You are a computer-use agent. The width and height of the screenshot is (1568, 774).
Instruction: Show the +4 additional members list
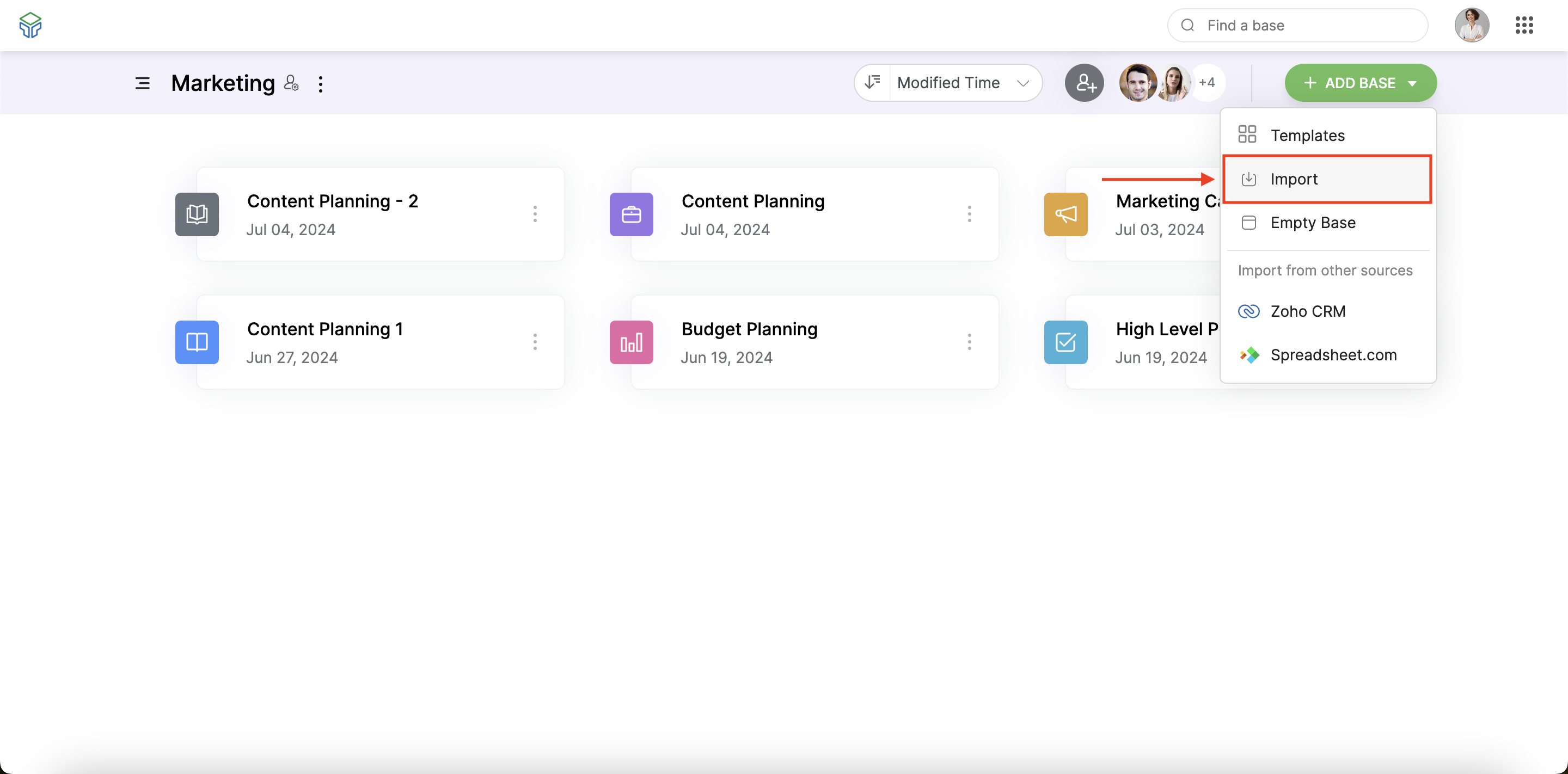[x=1207, y=83]
